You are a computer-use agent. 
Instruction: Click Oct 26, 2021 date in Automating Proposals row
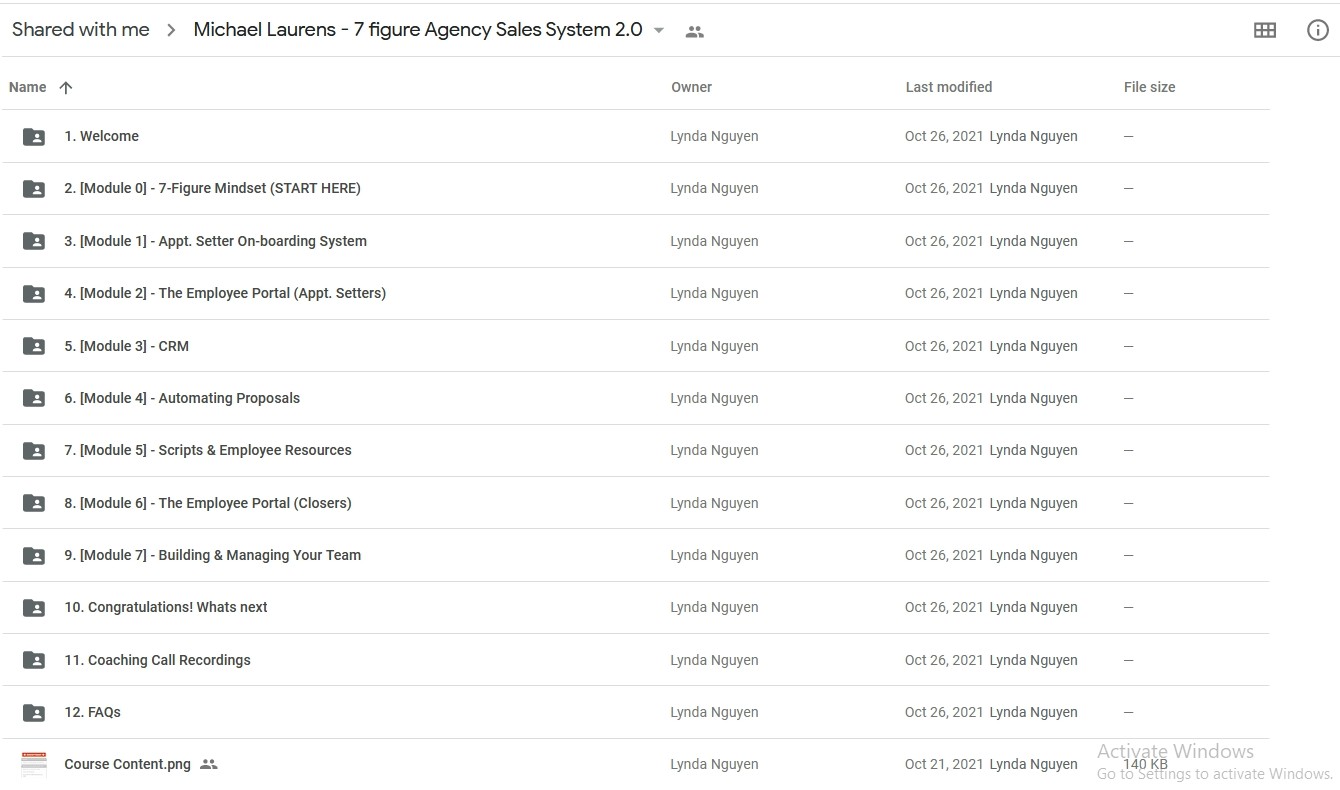click(944, 398)
